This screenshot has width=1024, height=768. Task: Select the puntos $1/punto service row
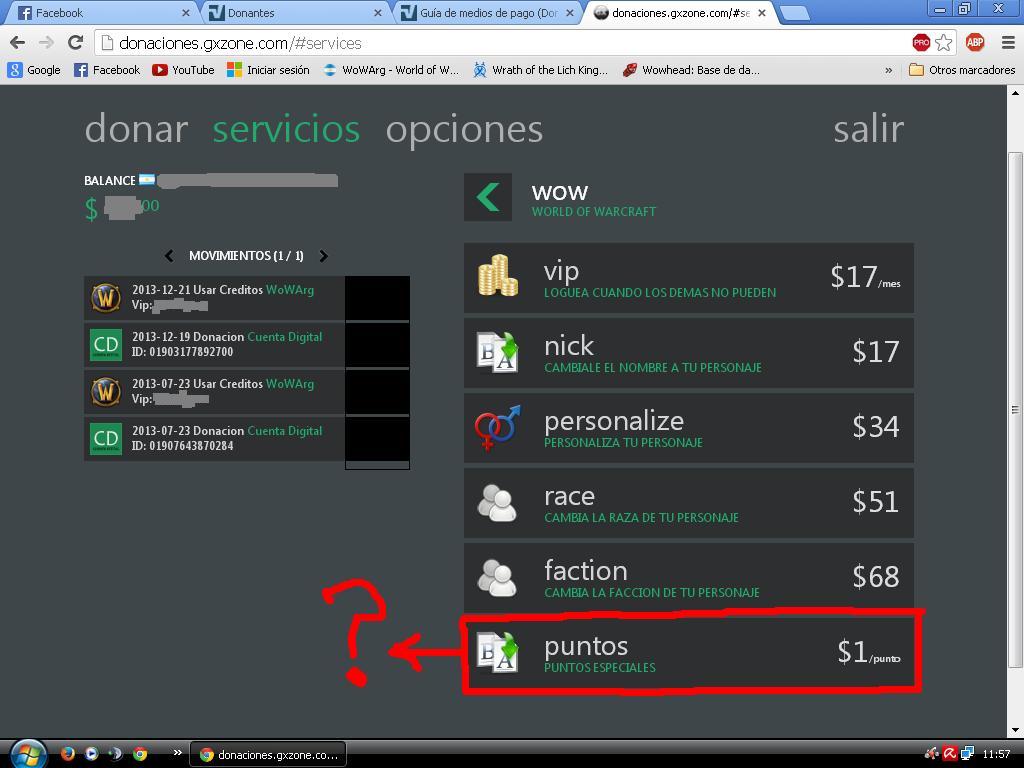(x=688, y=653)
